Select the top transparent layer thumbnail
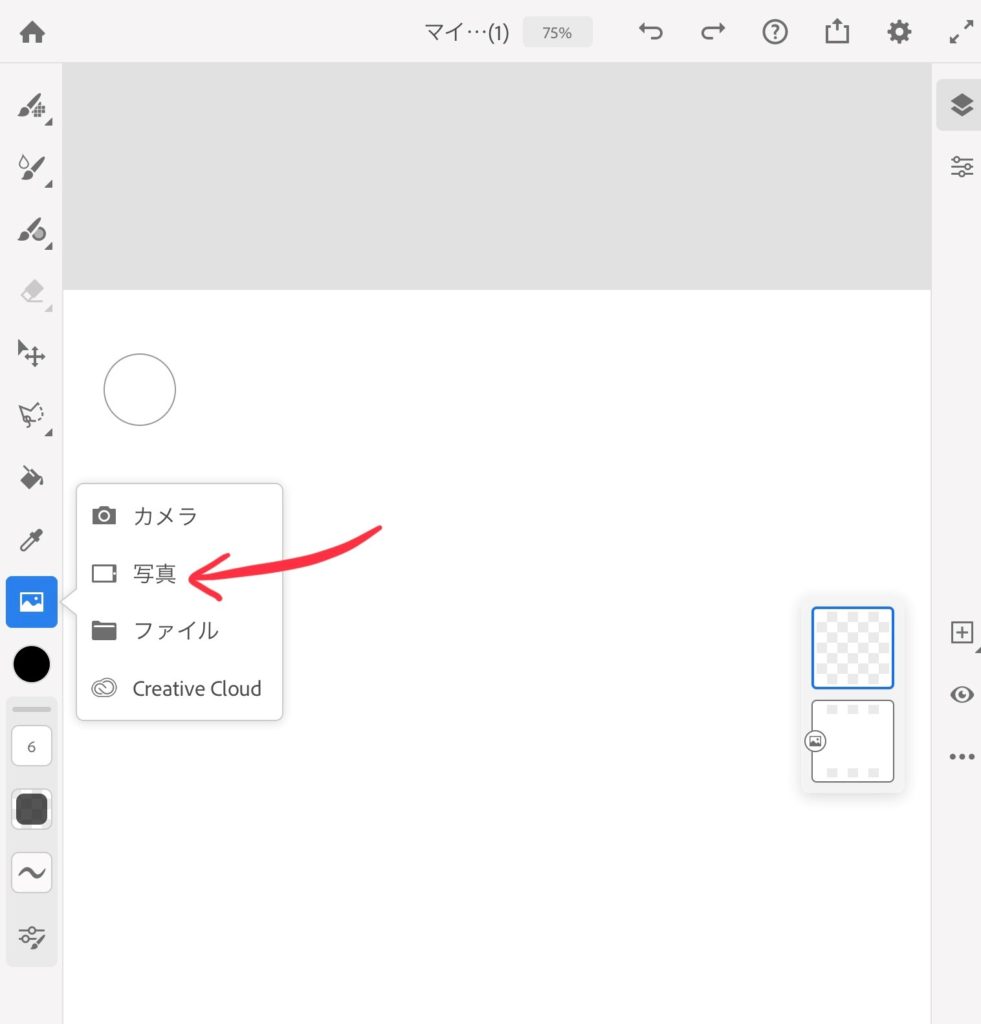981x1024 pixels. 852,648
